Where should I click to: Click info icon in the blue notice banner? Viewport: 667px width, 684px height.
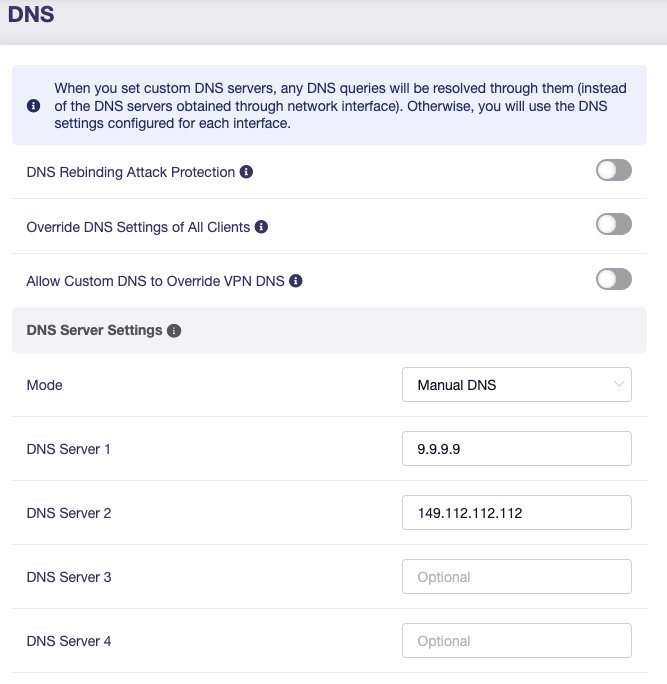[34, 106]
